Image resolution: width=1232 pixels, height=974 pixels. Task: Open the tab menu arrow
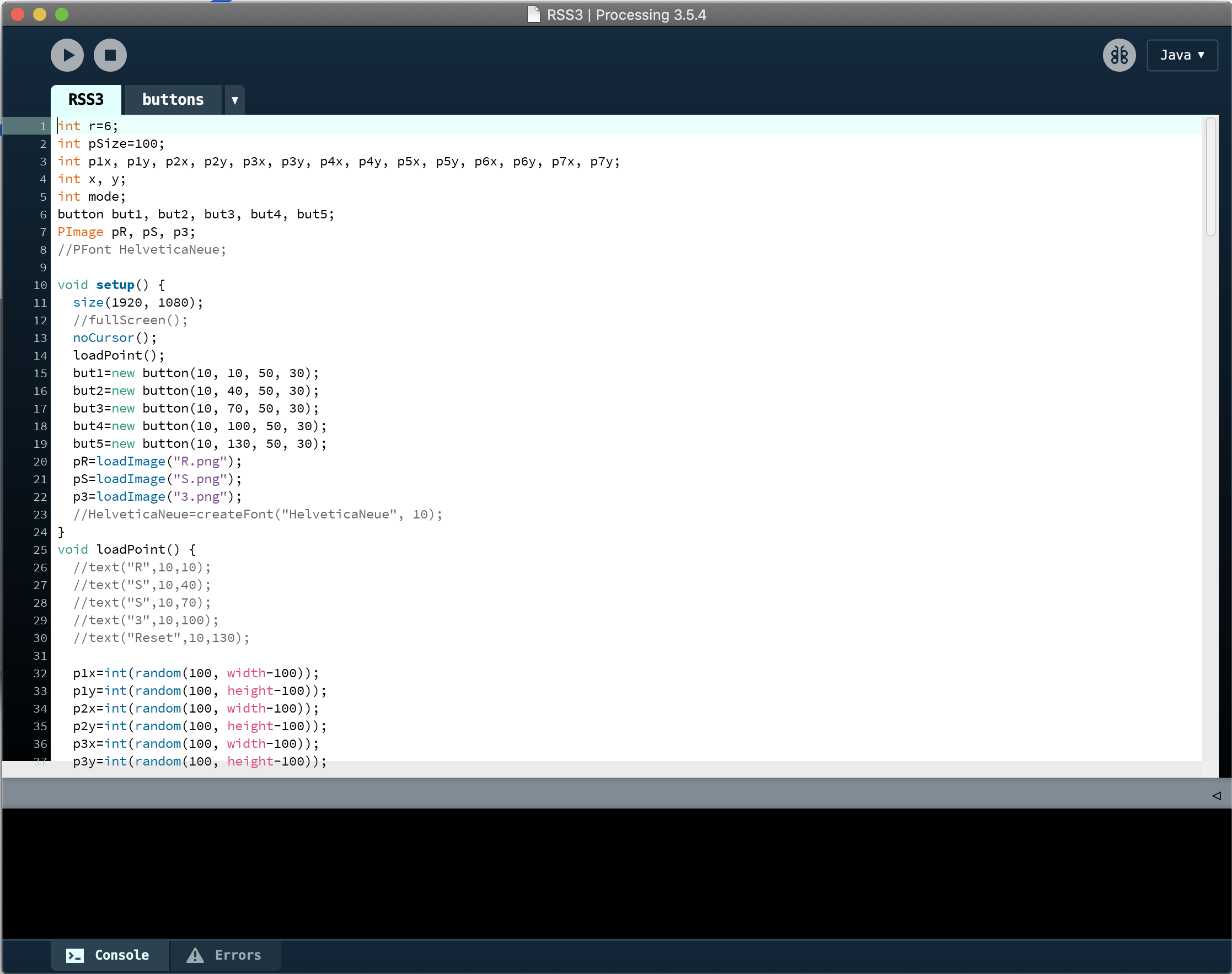point(234,100)
